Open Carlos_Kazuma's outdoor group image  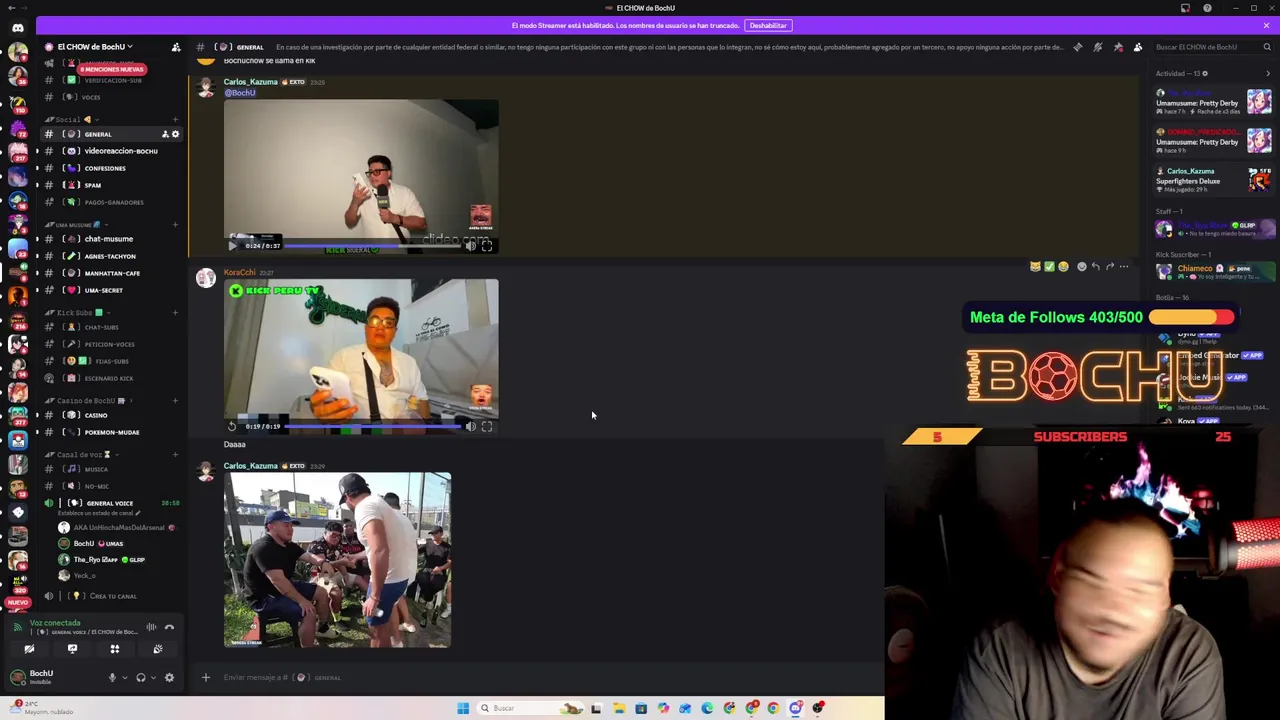point(337,560)
